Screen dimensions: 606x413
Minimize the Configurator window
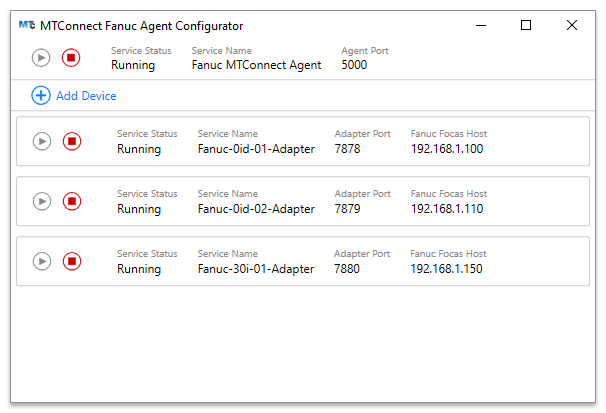481,25
